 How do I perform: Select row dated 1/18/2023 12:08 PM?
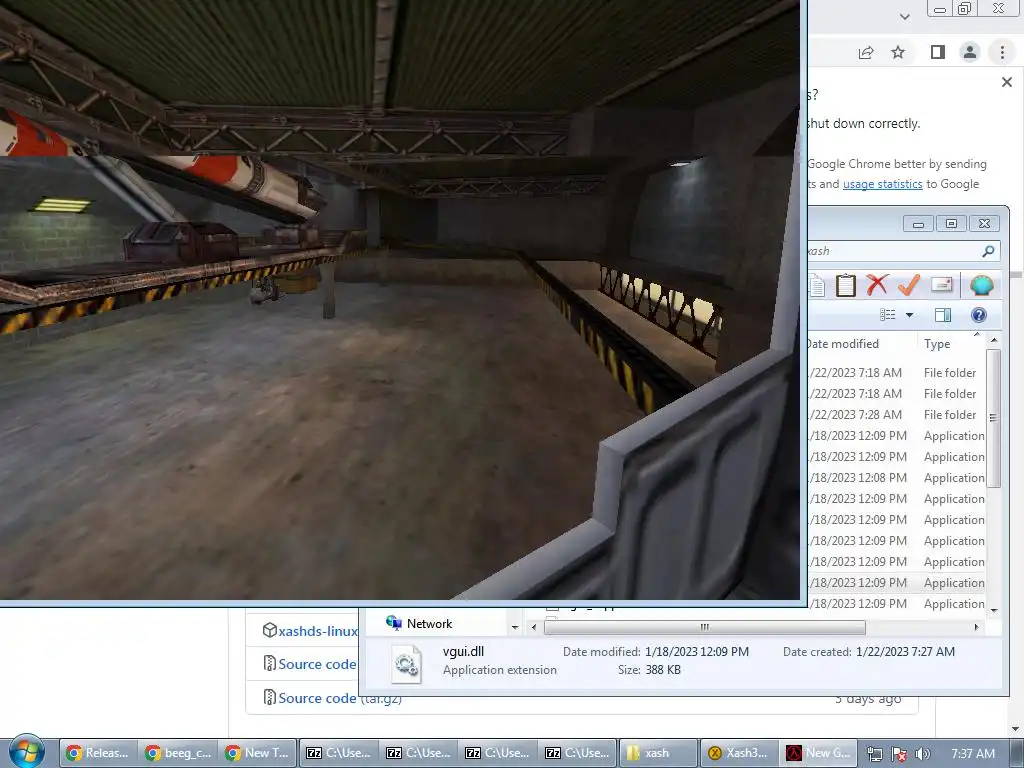pos(897,477)
